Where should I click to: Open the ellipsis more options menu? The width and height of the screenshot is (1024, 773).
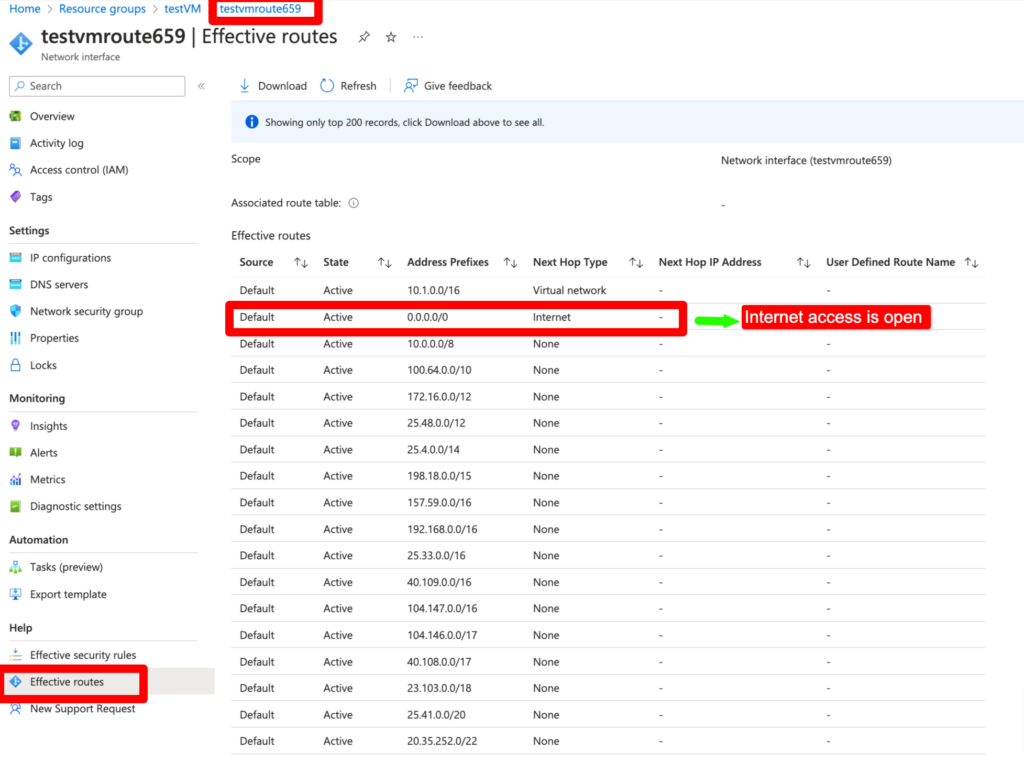pyautogui.click(x=418, y=37)
